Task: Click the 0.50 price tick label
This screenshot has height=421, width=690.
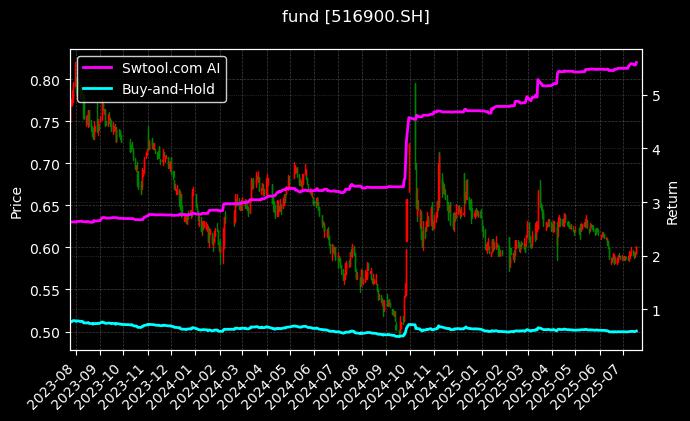Action: pyautogui.click(x=43, y=332)
